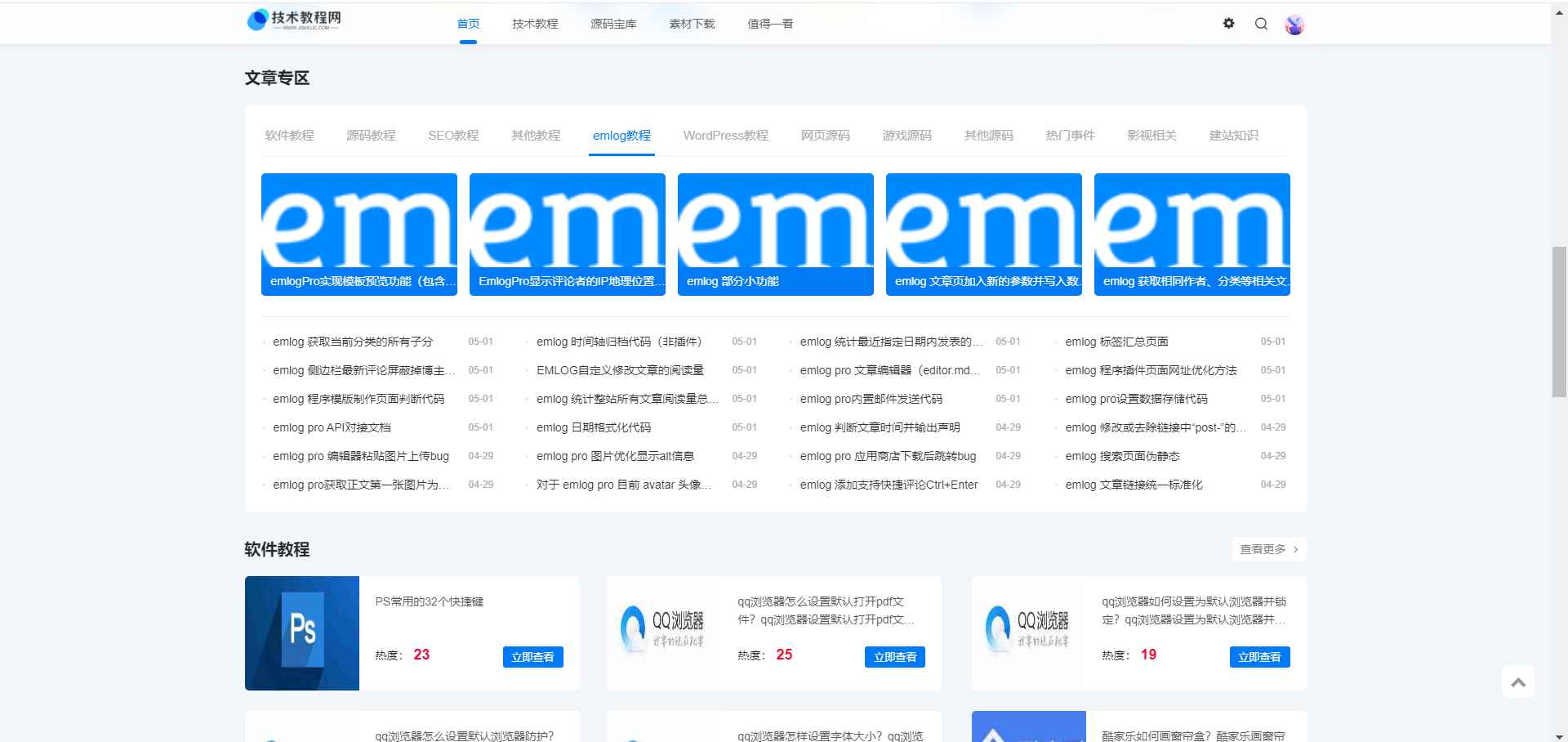1568x742 pixels.
Task: Open article emlog 侧边栏最新评论屏蔽掉博主
Action: click(364, 370)
